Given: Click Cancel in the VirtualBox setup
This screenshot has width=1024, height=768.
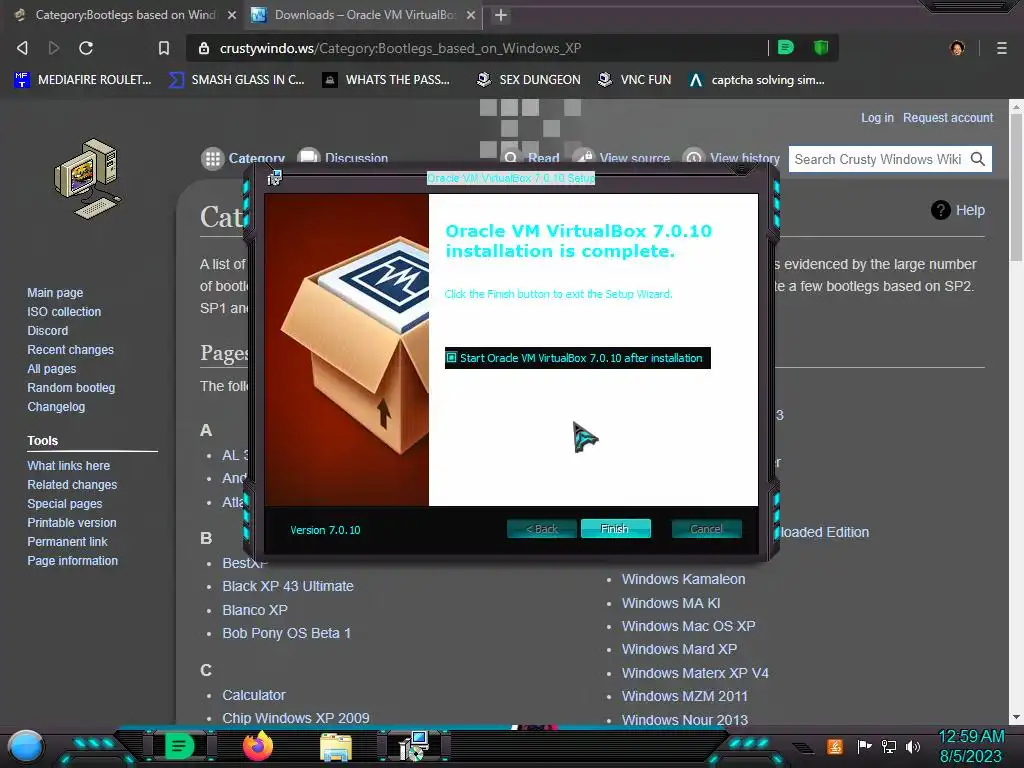Looking at the screenshot, I should 707,528.
